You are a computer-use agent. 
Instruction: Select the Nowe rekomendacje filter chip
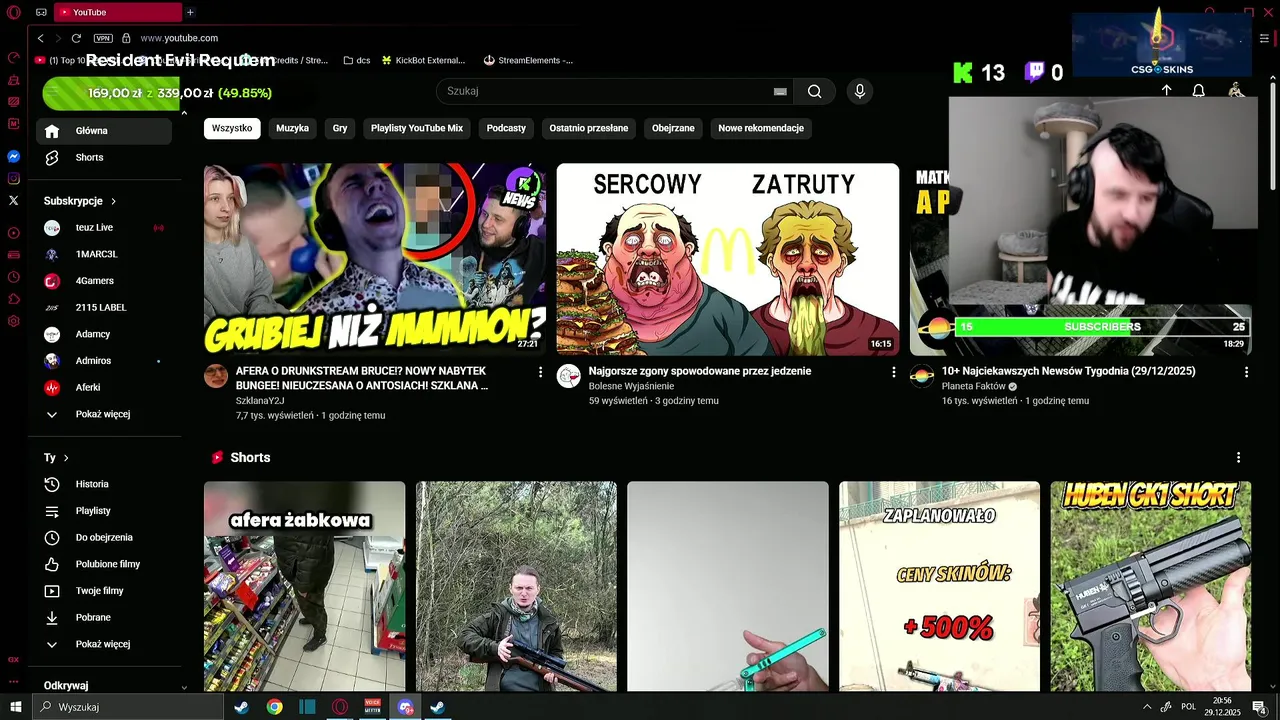tap(761, 128)
